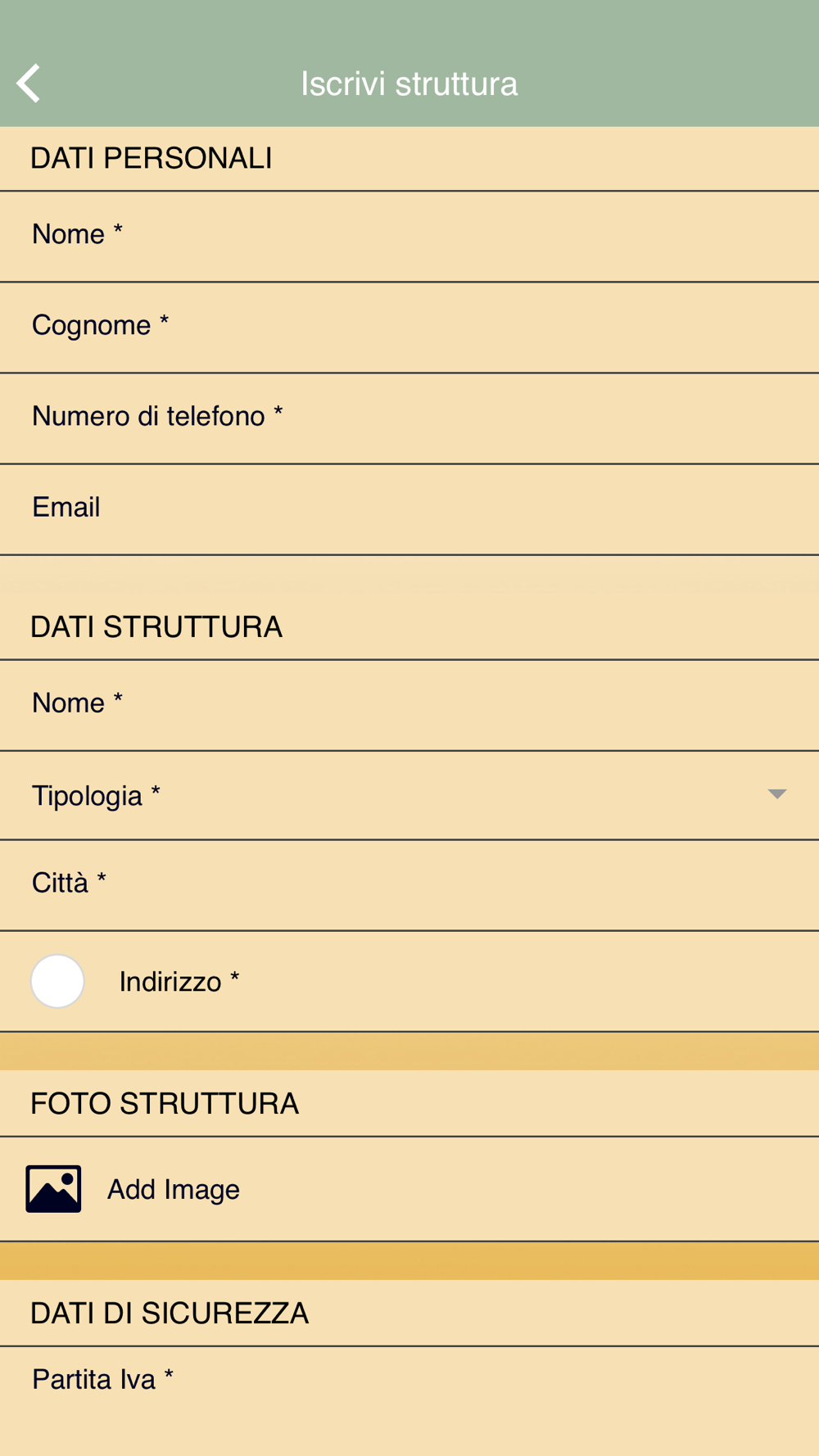Tap the back arrow icon
The image size is (819, 1456).
click(29, 84)
